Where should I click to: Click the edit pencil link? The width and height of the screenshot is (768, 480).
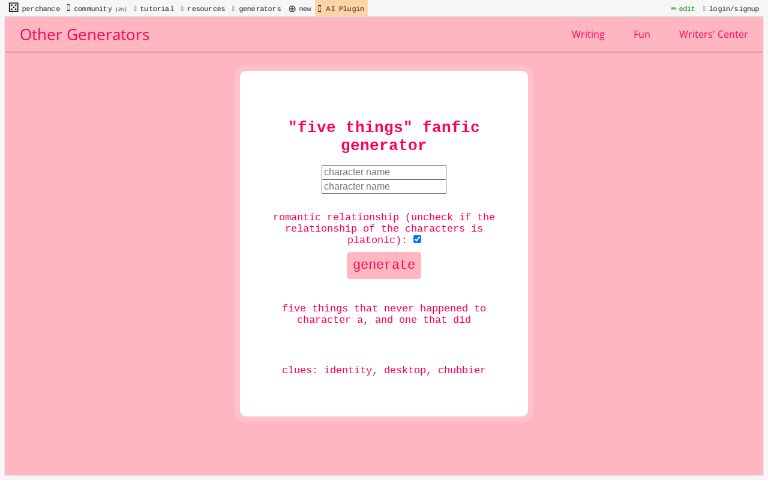[x=683, y=8]
